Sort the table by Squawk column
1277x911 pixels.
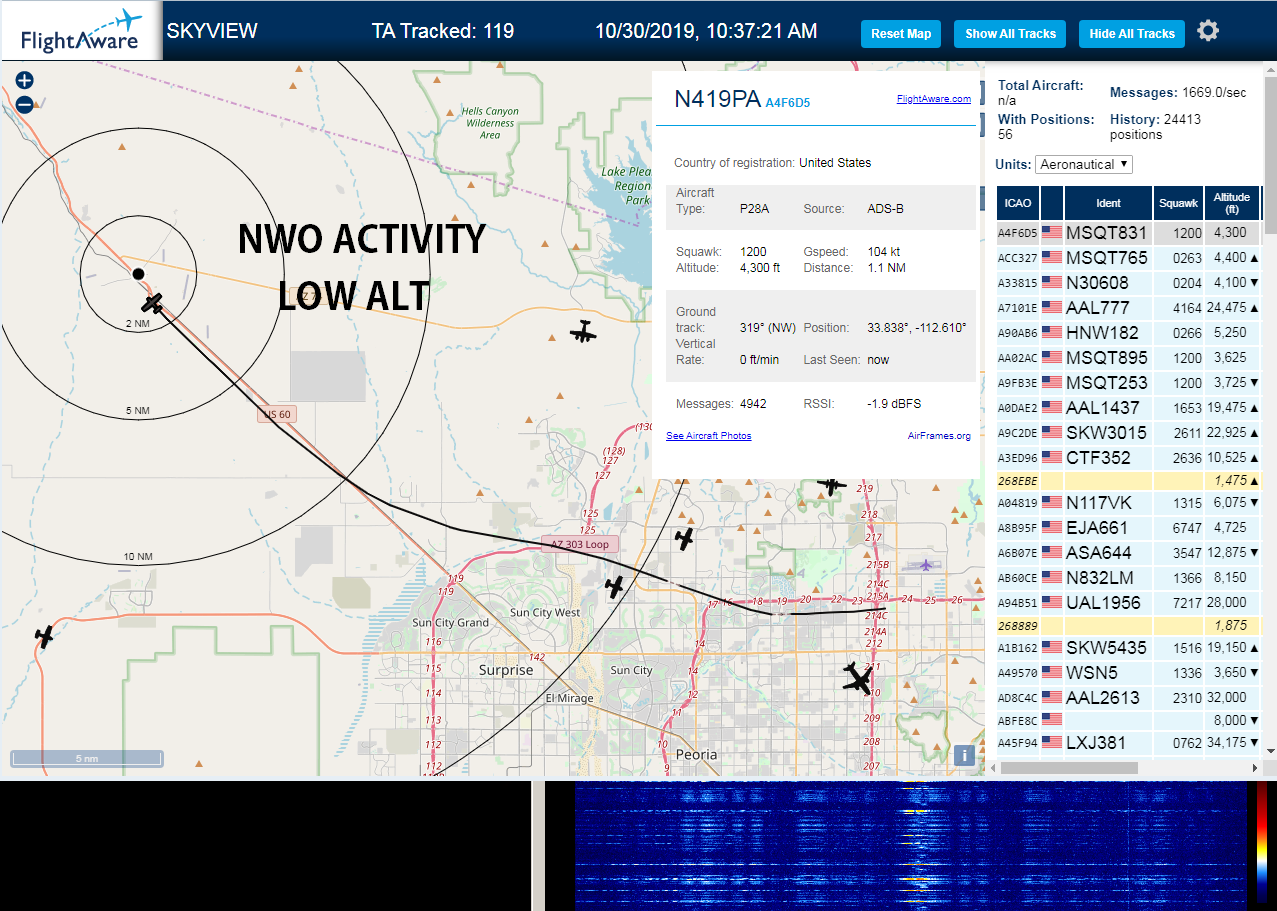tap(1178, 203)
